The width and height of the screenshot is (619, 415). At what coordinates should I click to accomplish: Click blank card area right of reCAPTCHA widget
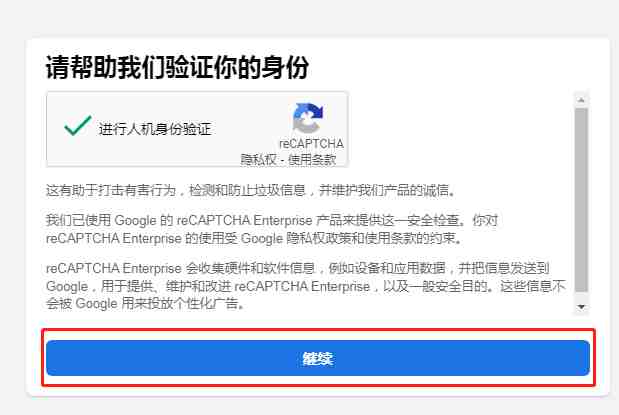[460, 129]
